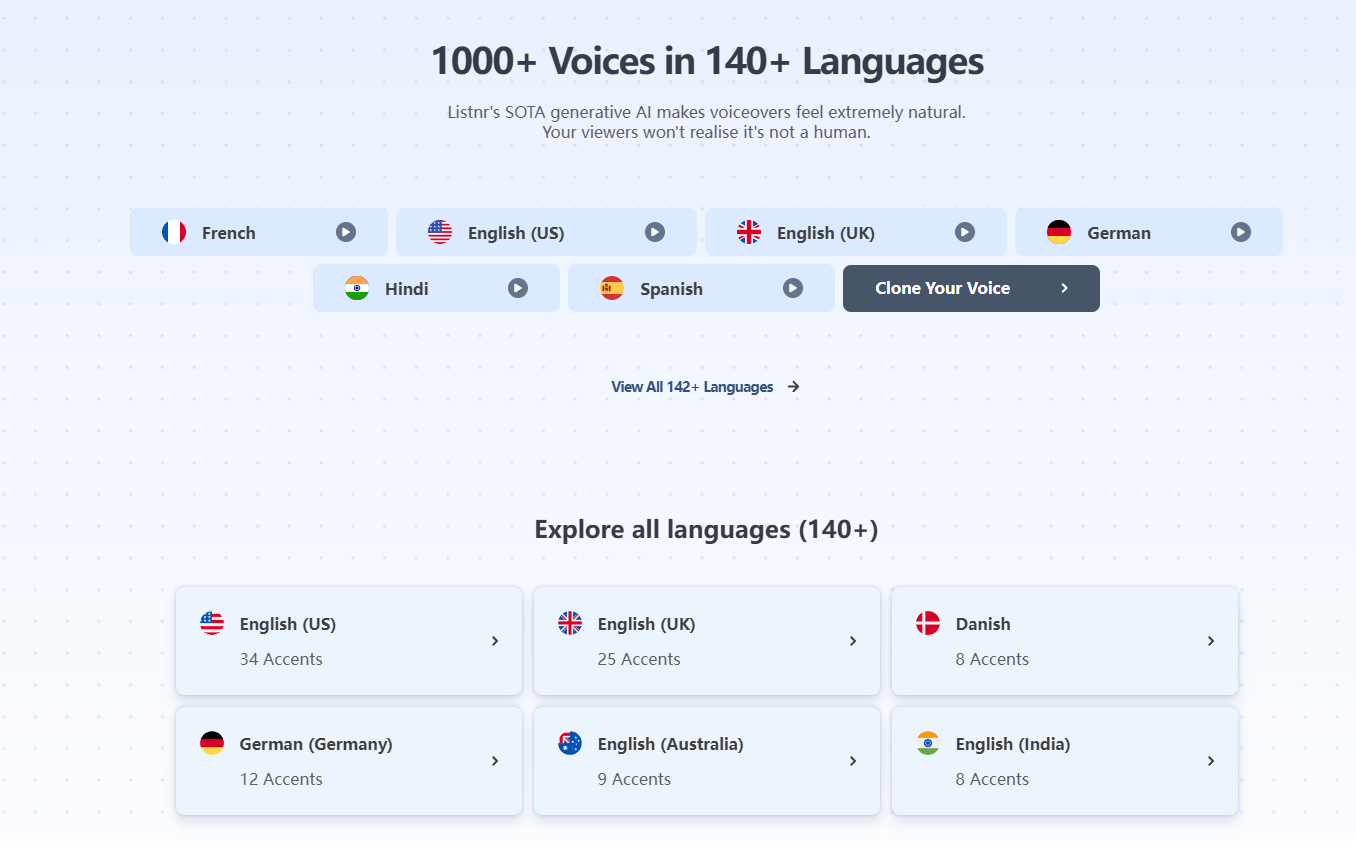Play the Hindi voice sample
This screenshot has width=1356, height=841.
[518, 288]
